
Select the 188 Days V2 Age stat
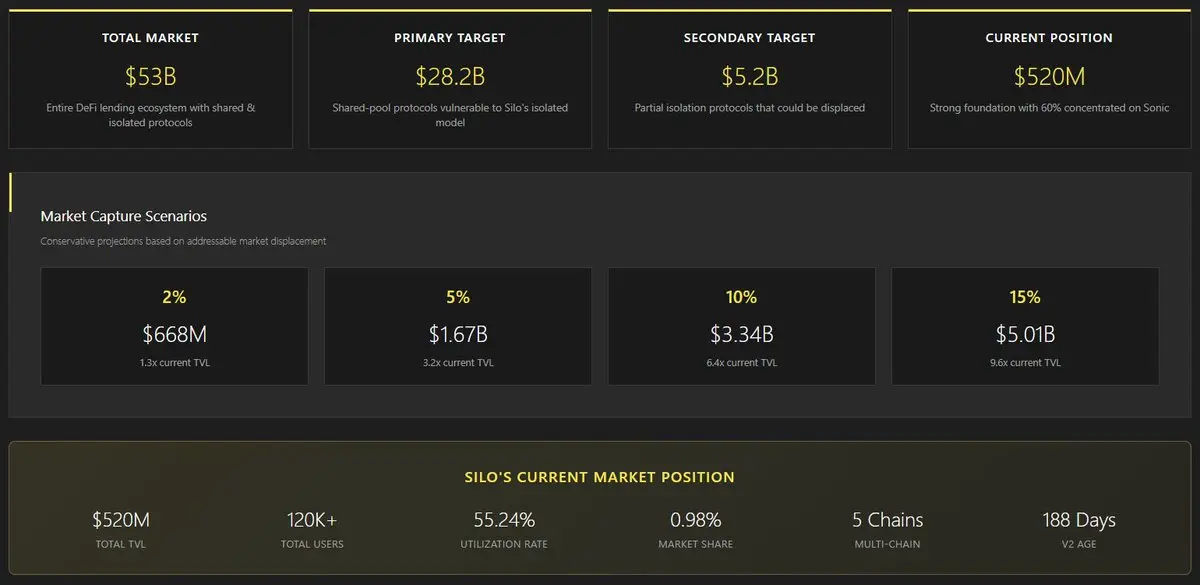click(x=1079, y=529)
